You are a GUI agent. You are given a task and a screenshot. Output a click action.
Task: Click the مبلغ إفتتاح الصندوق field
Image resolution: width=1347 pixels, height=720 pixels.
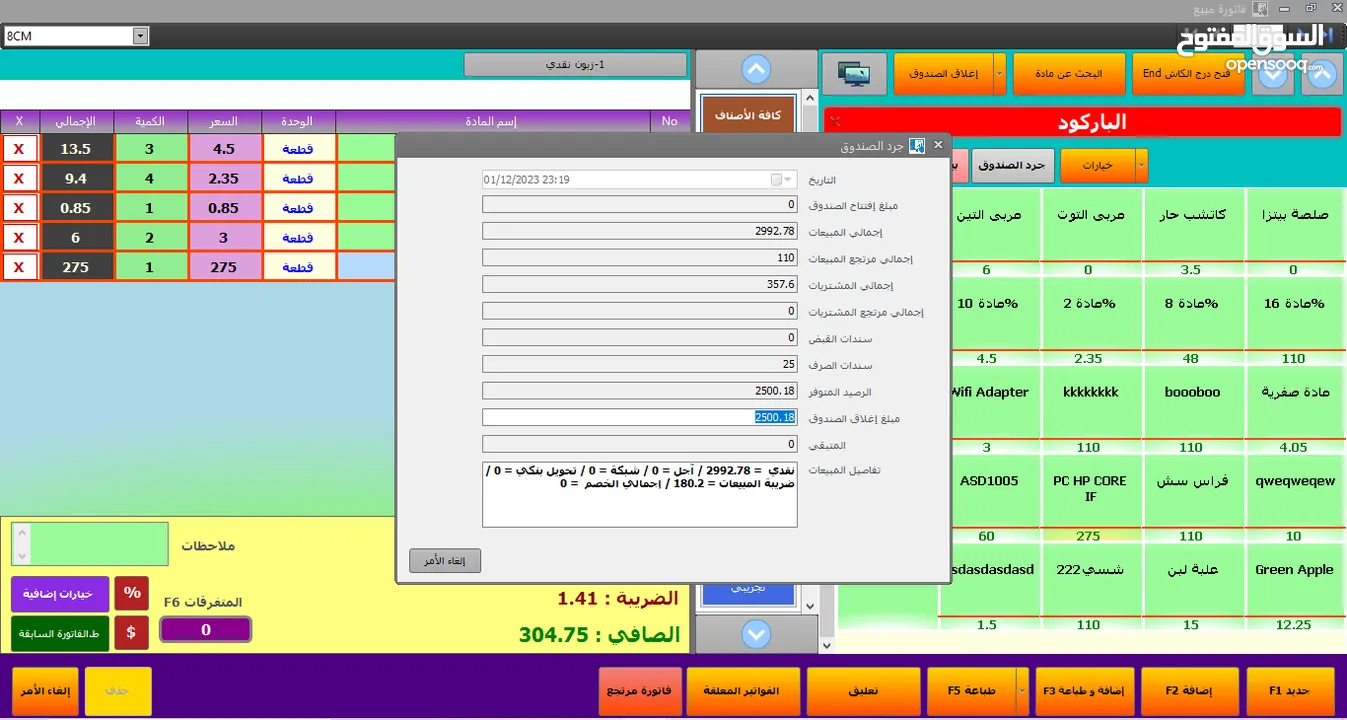pyautogui.click(x=640, y=205)
